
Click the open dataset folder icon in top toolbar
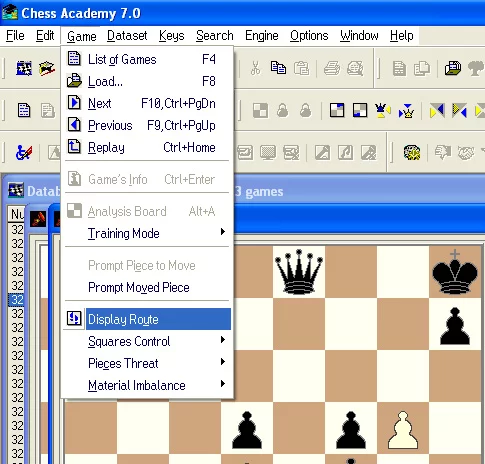(47, 68)
